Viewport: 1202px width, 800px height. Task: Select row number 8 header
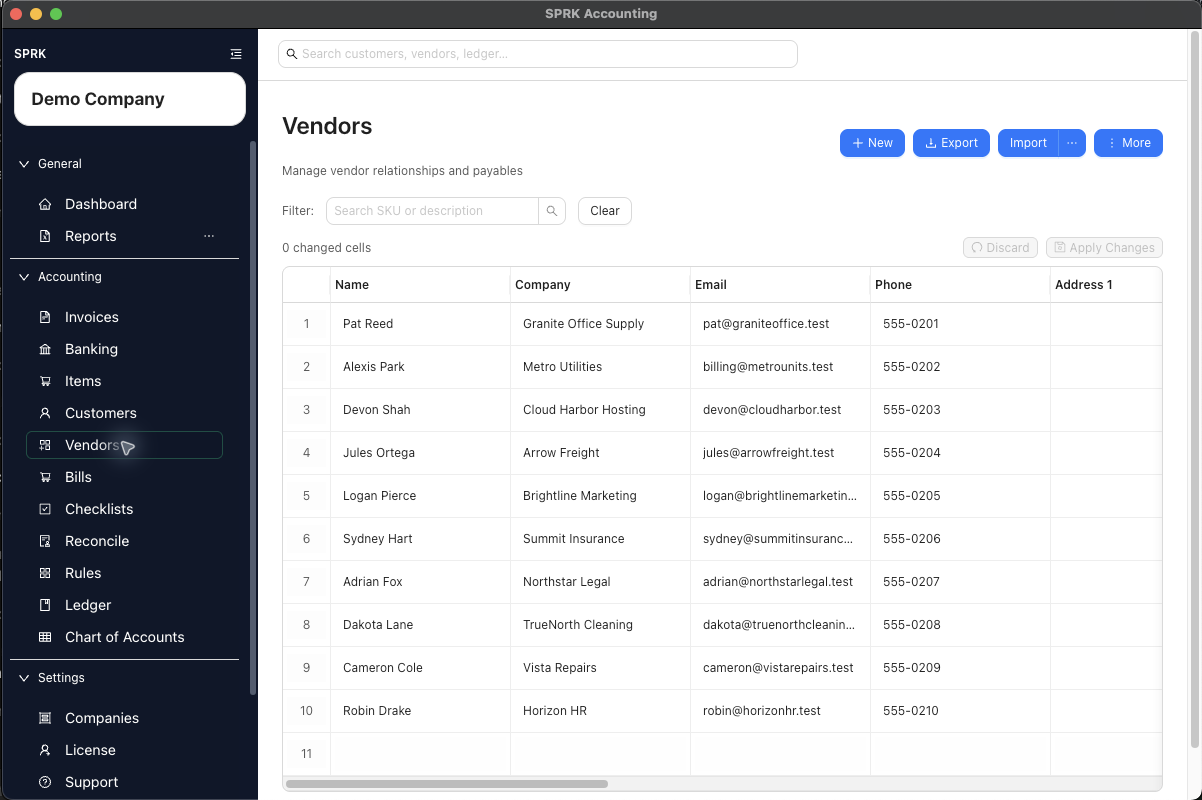pos(306,625)
